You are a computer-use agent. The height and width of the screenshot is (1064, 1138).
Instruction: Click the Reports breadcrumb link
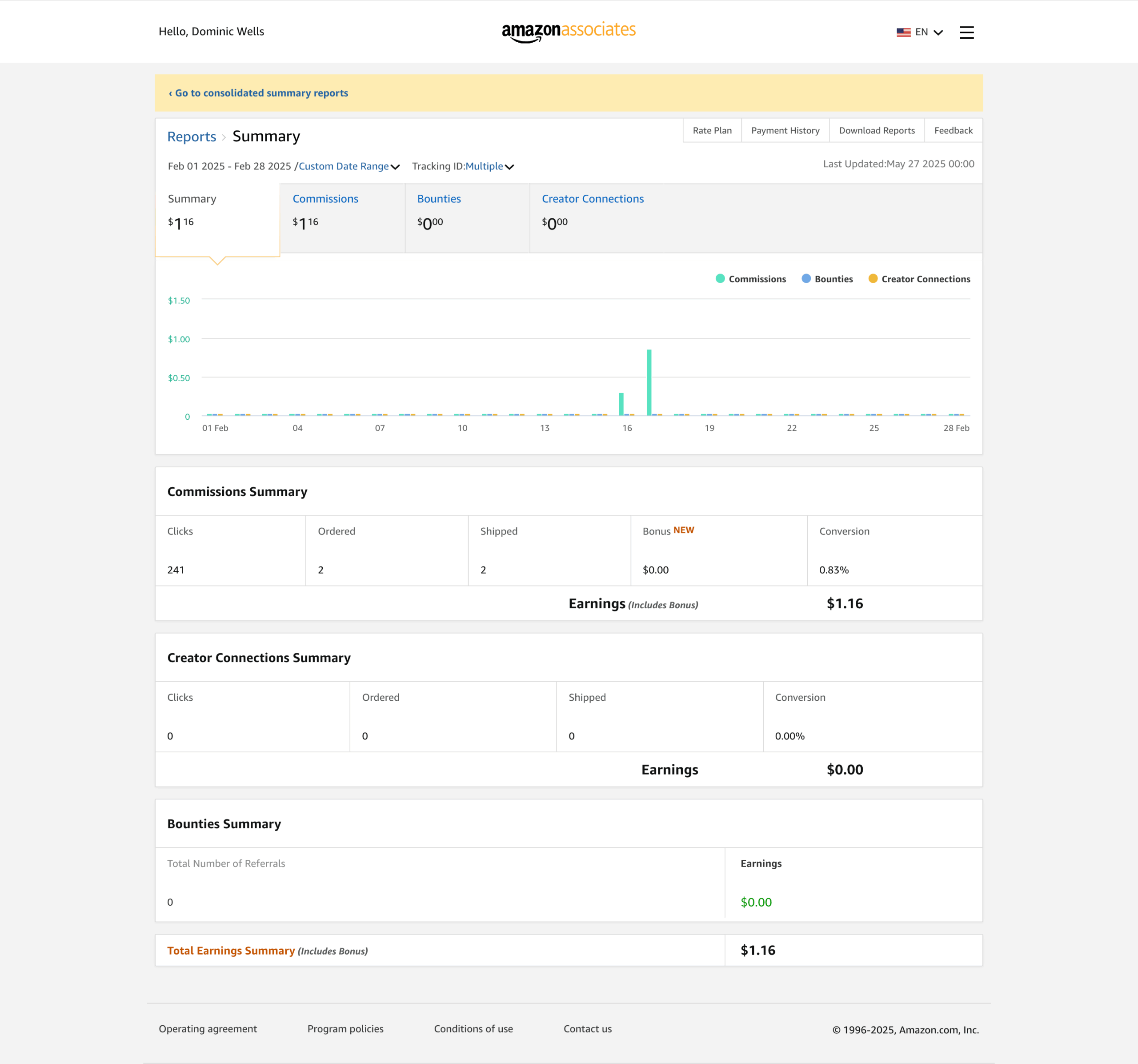pos(191,137)
